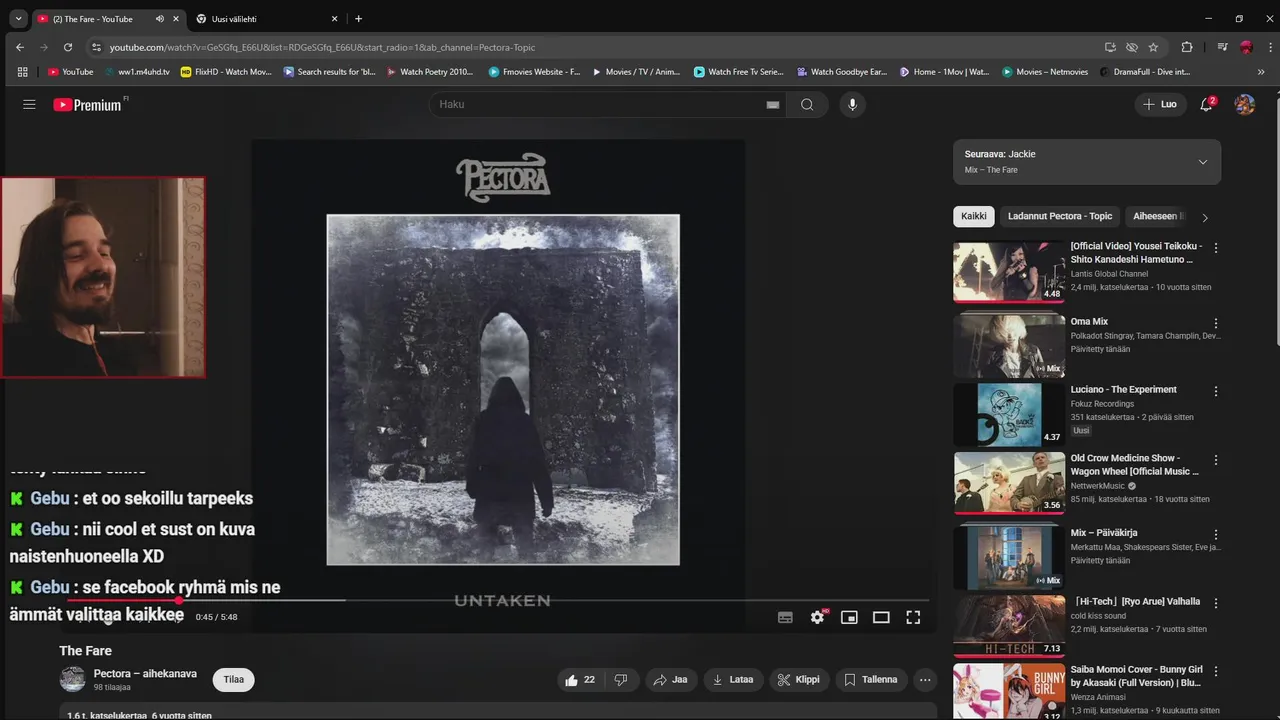Viewport: 1280px width, 720px height.
Task: Open the Oma Mix thumbnail
Action: (1009, 346)
